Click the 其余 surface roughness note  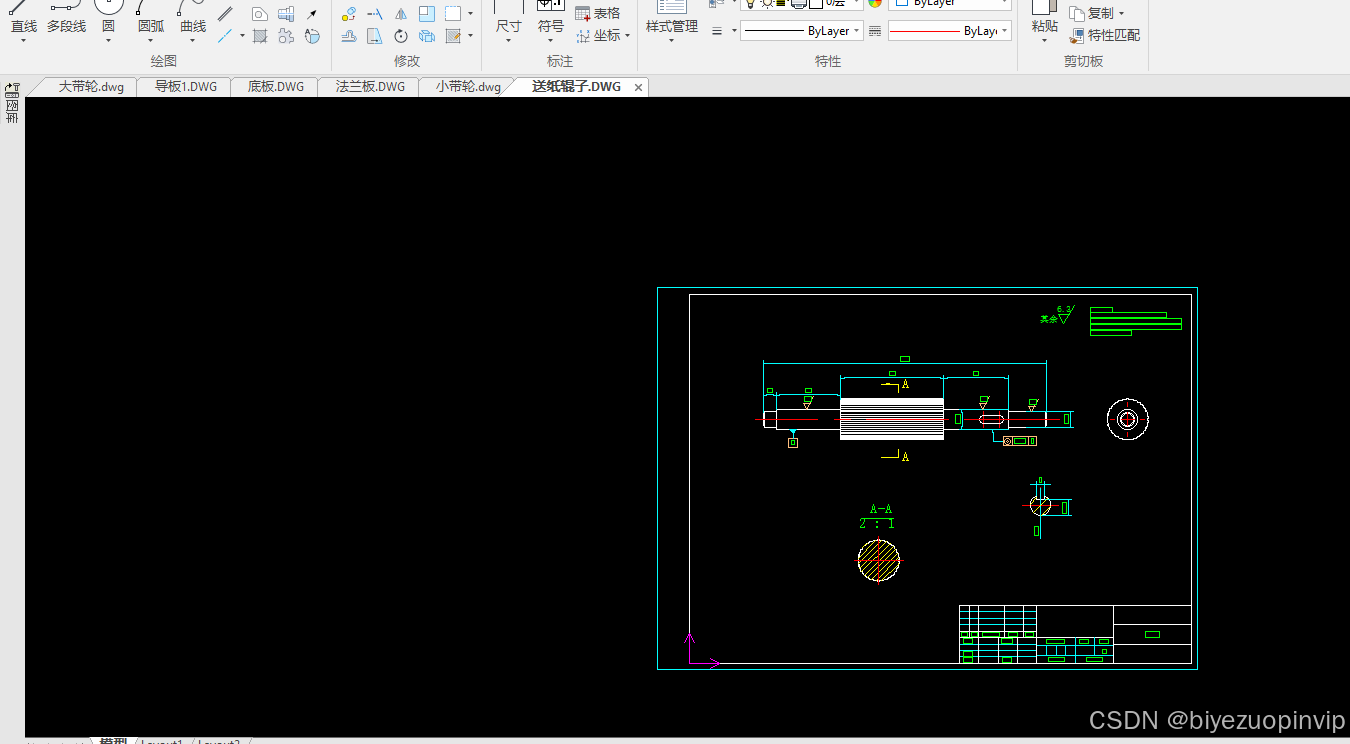pos(1057,316)
